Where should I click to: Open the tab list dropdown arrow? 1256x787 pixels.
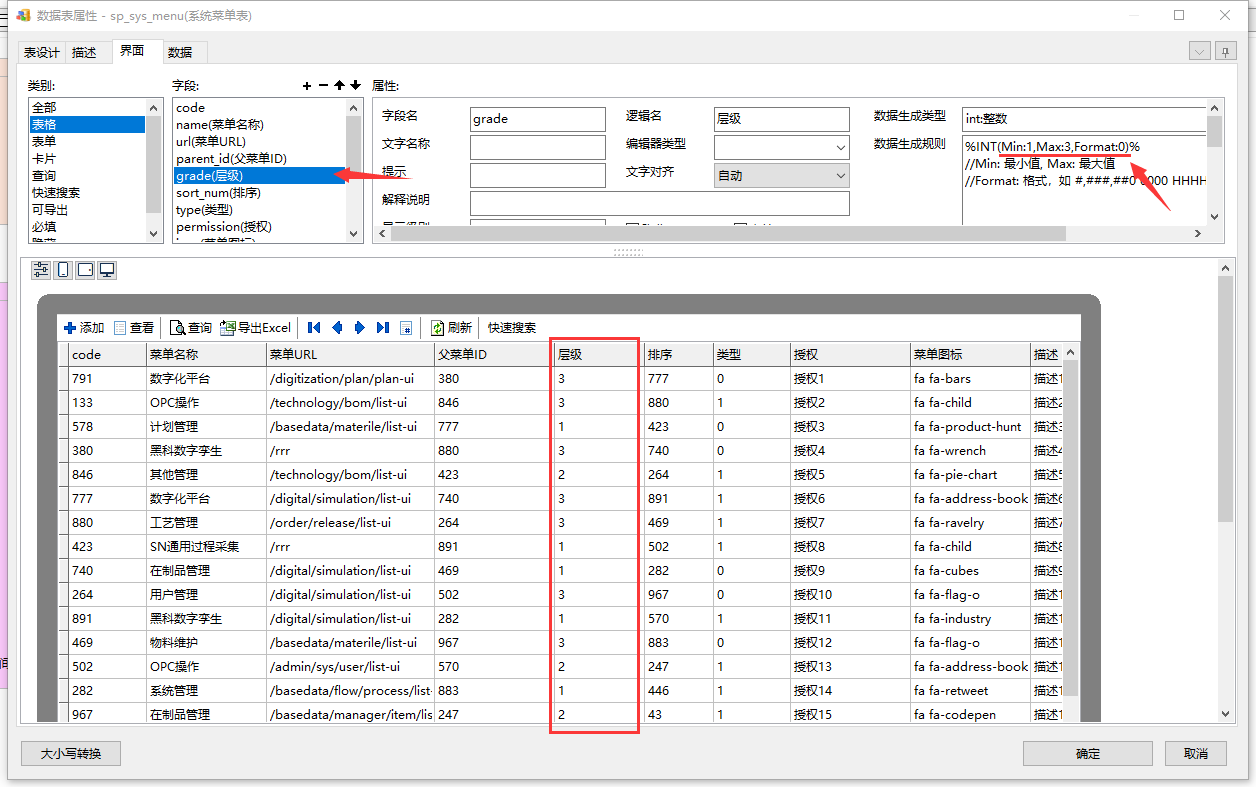coord(1200,52)
